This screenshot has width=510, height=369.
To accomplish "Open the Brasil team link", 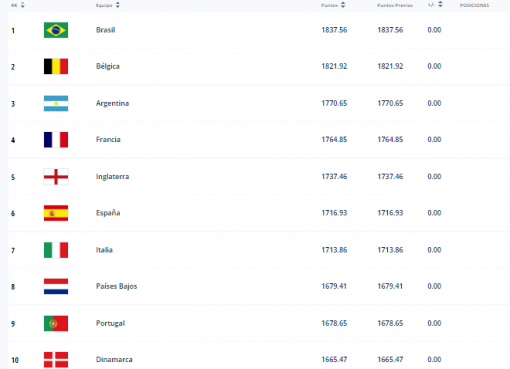I will (x=106, y=30).
